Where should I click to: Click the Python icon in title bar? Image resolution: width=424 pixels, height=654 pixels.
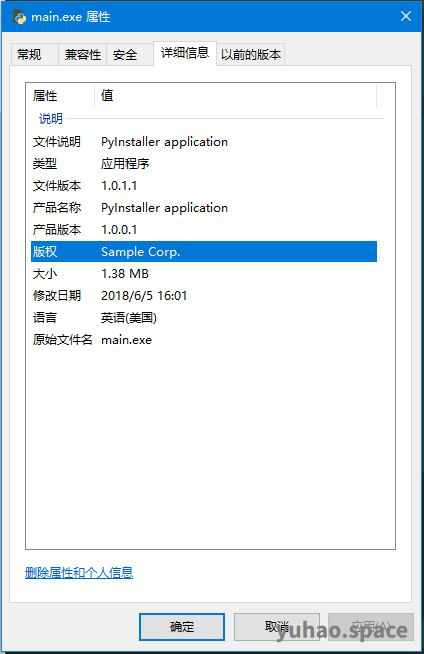tap(20, 17)
